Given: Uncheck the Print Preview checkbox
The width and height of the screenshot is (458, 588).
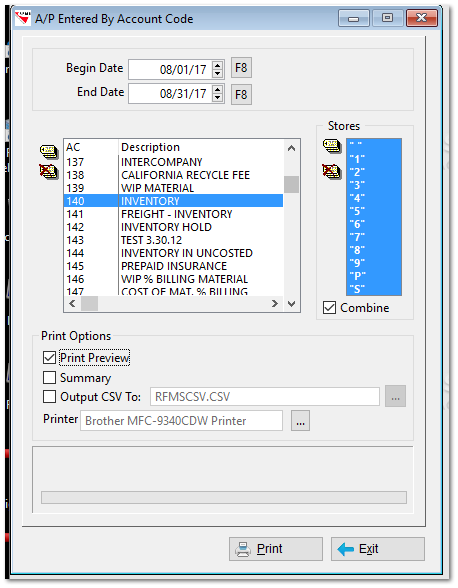Looking at the screenshot, I should click(x=49, y=357).
